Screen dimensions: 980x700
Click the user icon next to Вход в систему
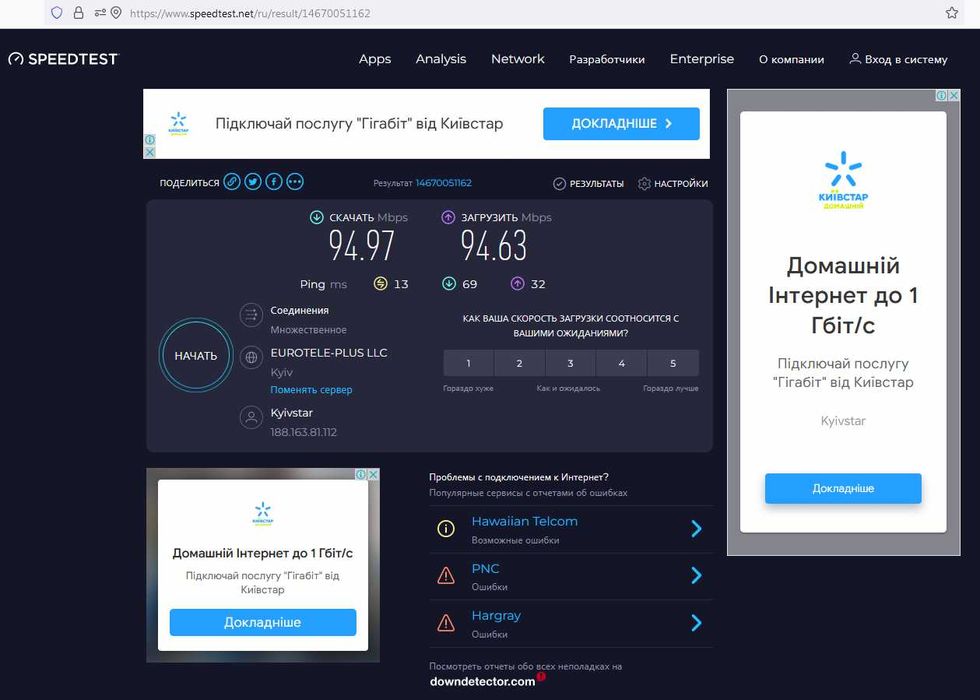855,59
